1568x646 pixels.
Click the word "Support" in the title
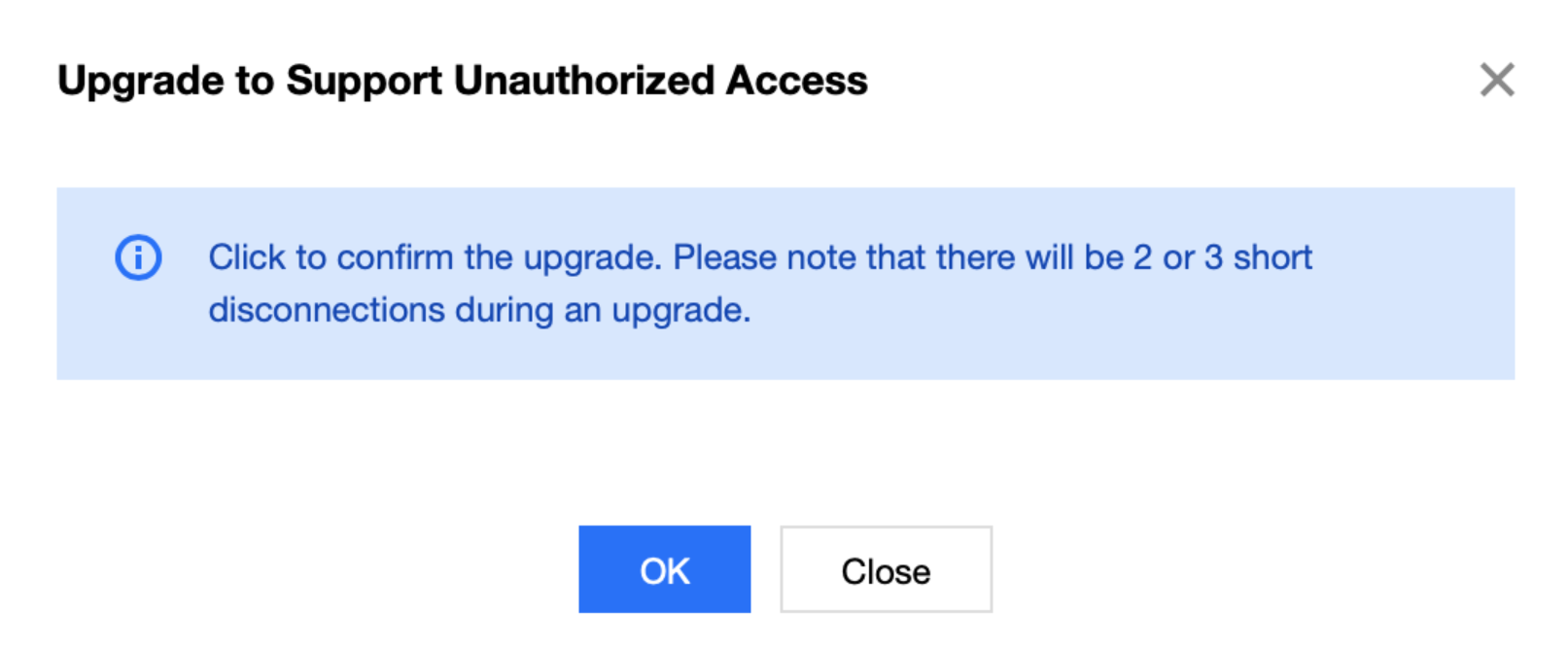364,81
